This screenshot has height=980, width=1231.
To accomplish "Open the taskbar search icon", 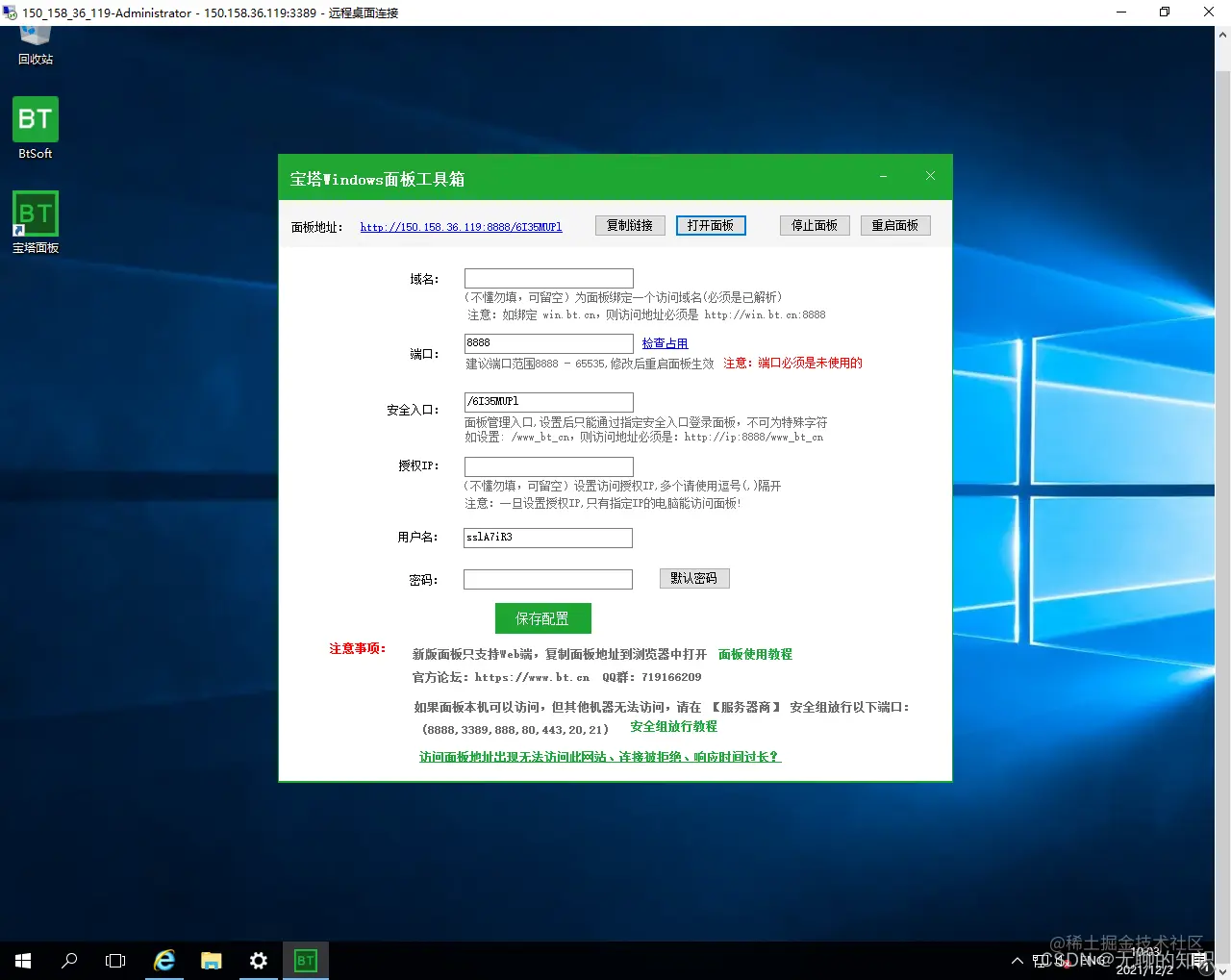I will pyautogui.click(x=69, y=960).
